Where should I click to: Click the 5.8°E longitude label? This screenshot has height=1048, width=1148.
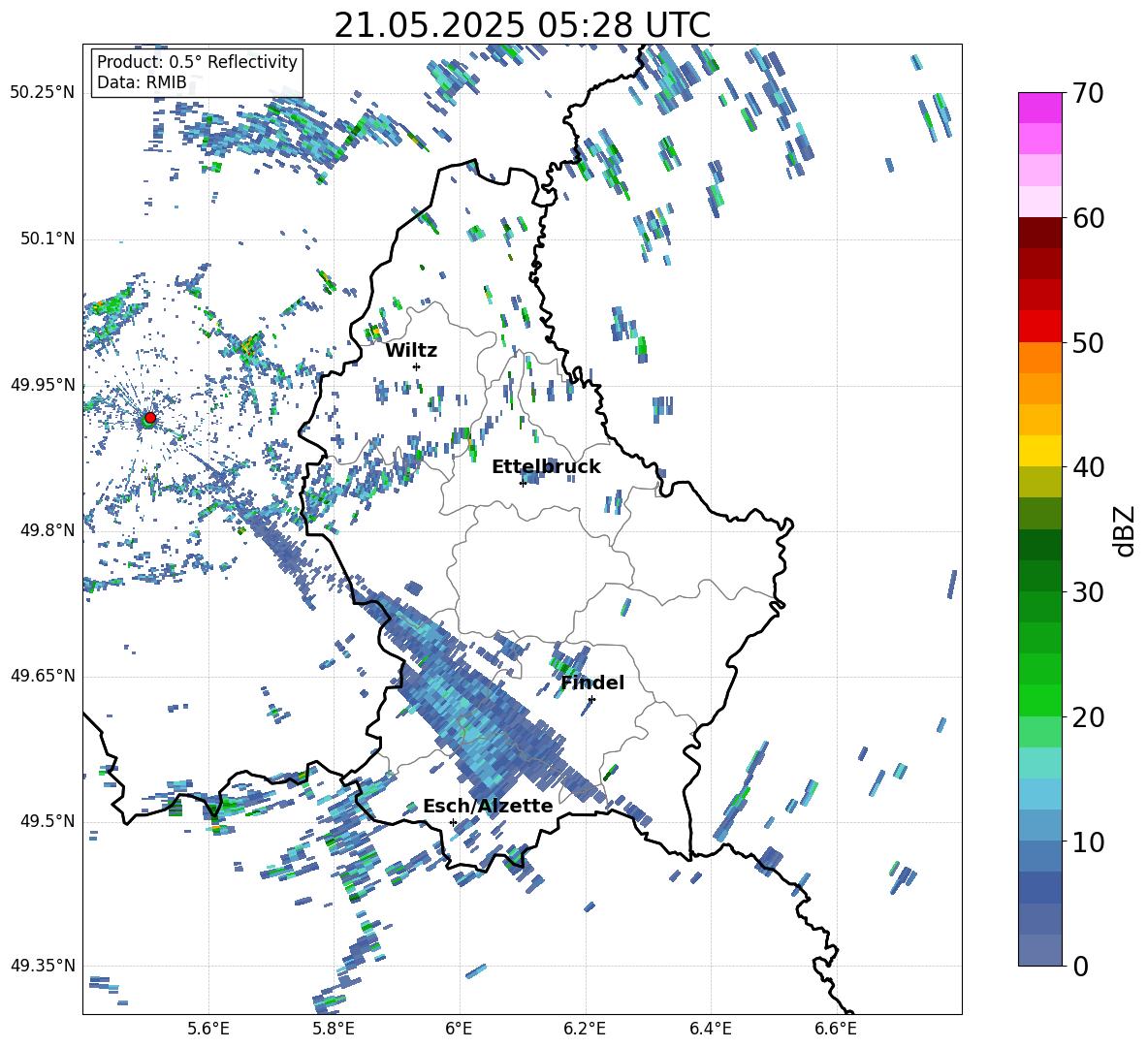pos(334,1029)
